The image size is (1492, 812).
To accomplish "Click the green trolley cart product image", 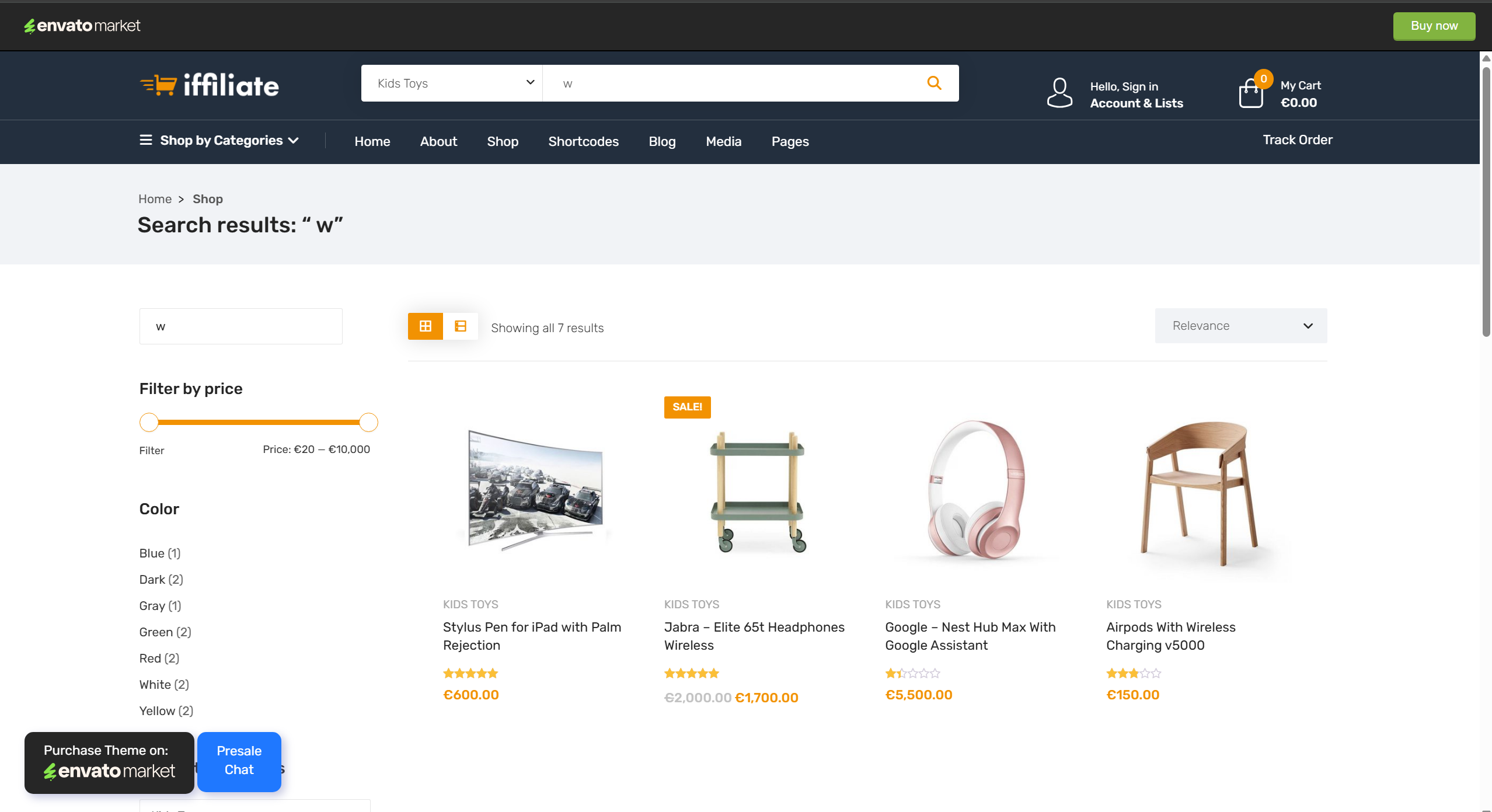I will (x=757, y=492).
